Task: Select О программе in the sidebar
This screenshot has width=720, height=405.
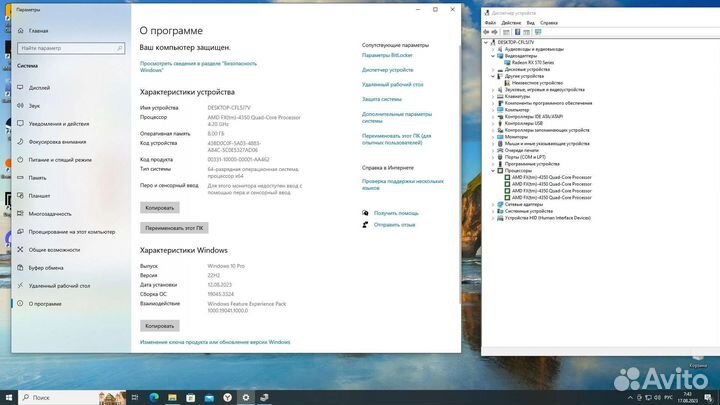Action: coord(45,304)
